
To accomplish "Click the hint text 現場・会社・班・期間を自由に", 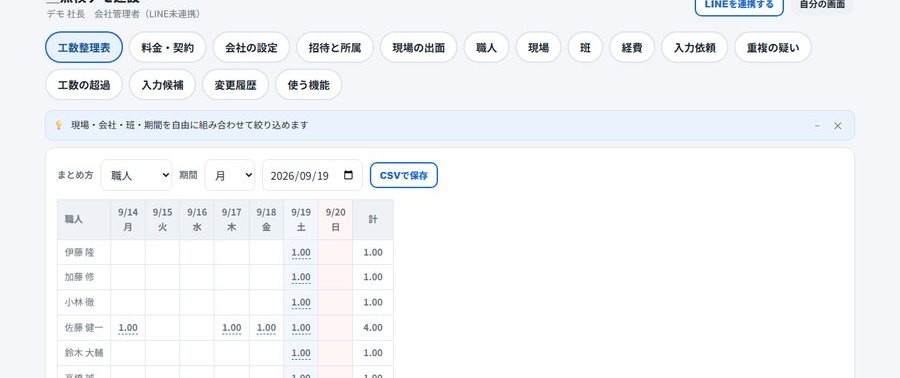I will (189, 125).
